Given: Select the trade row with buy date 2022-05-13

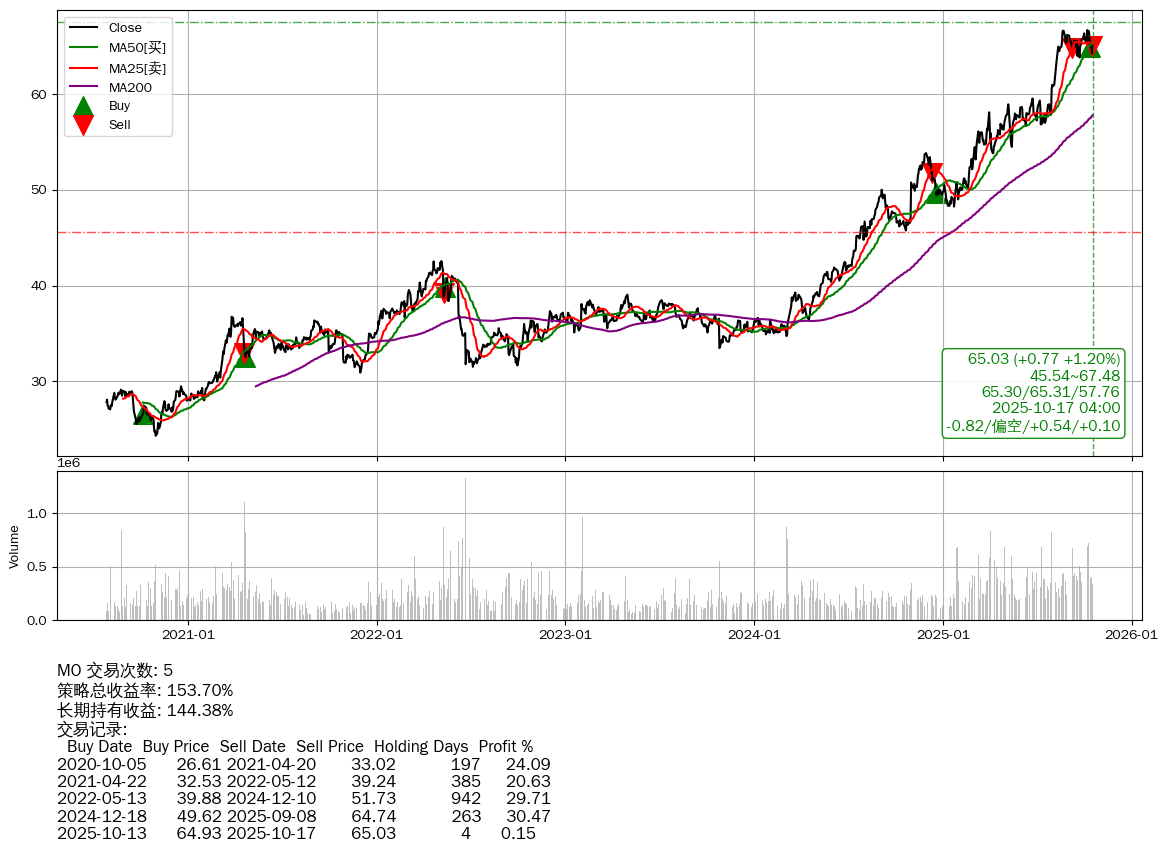Looking at the screenshot, I should coord(303,798).
